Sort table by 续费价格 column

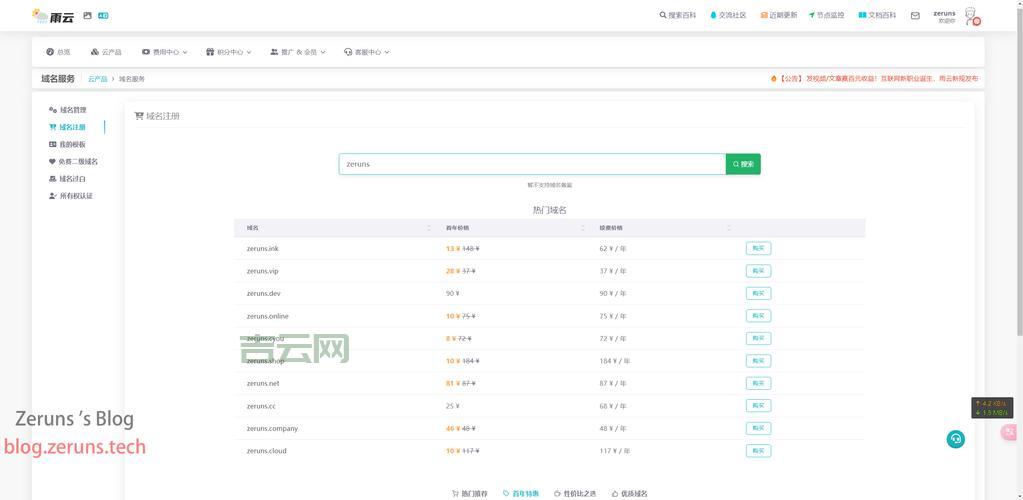point(728,228)
